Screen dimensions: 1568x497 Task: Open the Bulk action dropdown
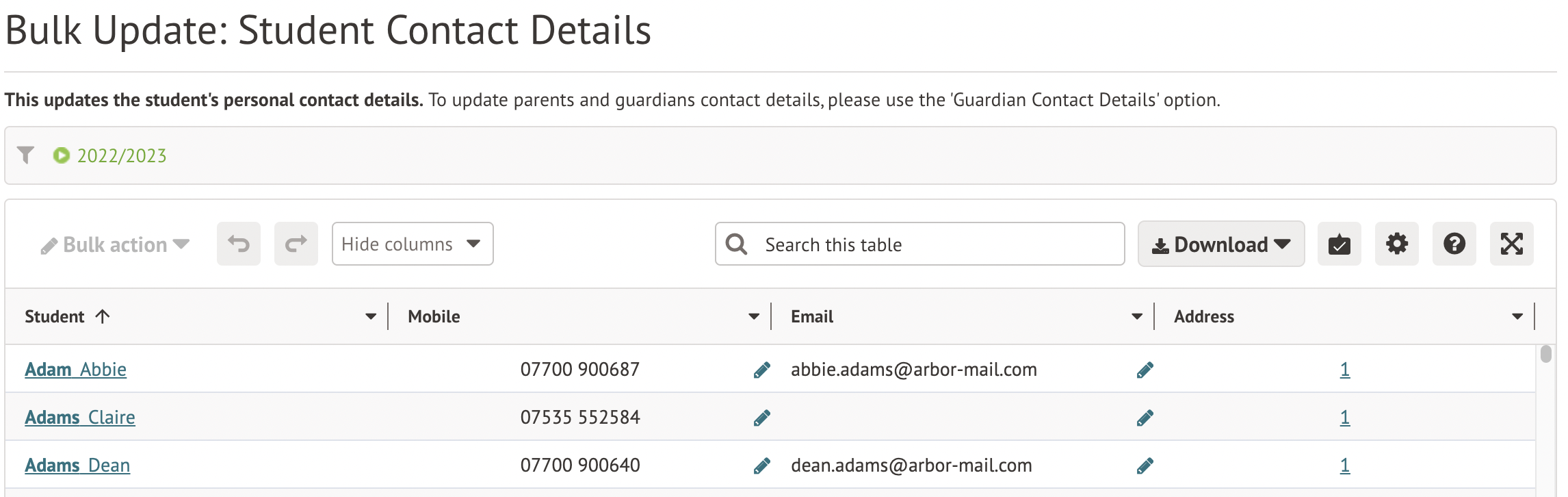[115, 244]
